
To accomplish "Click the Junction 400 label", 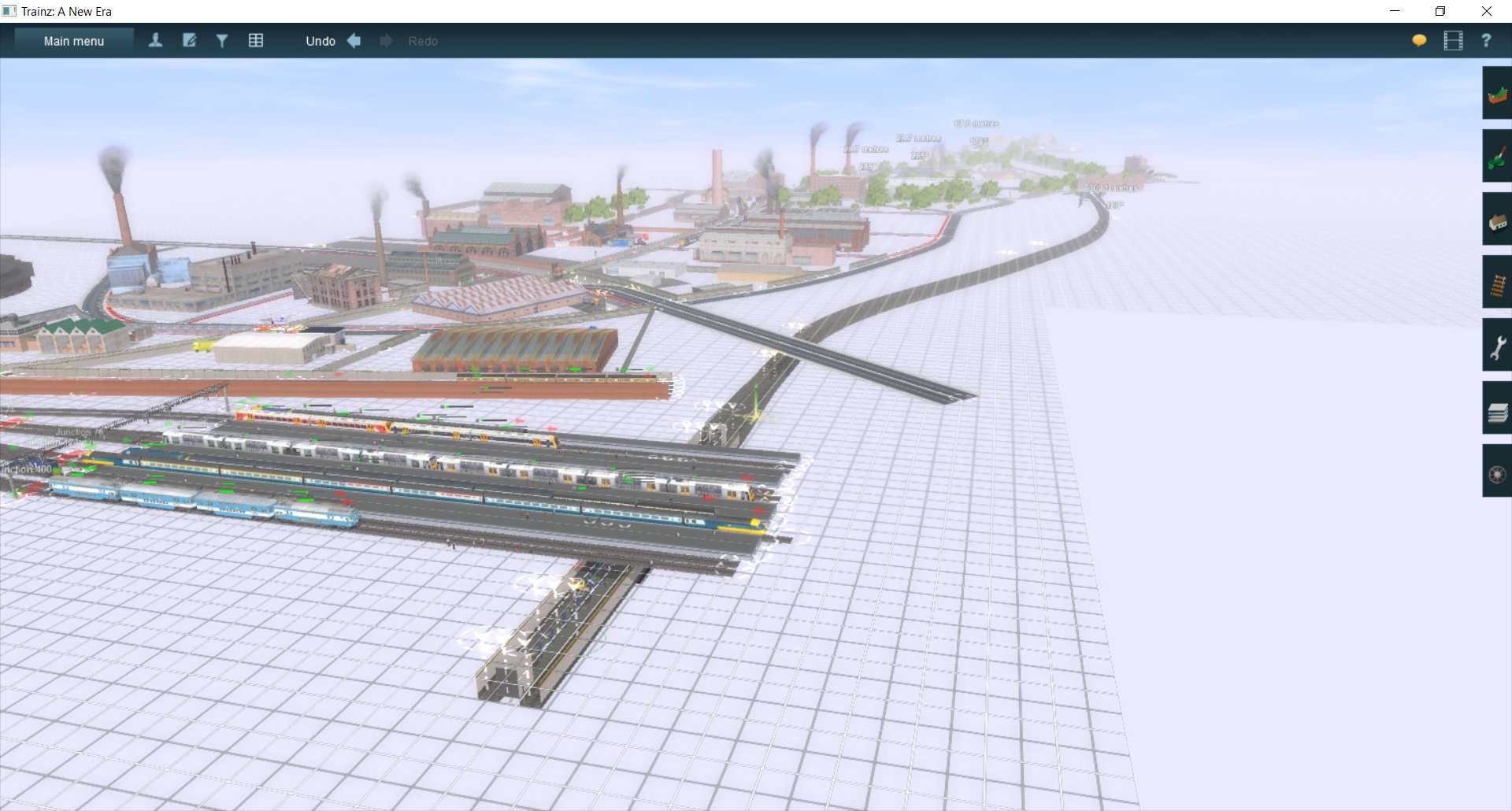I will coord(26,469).
